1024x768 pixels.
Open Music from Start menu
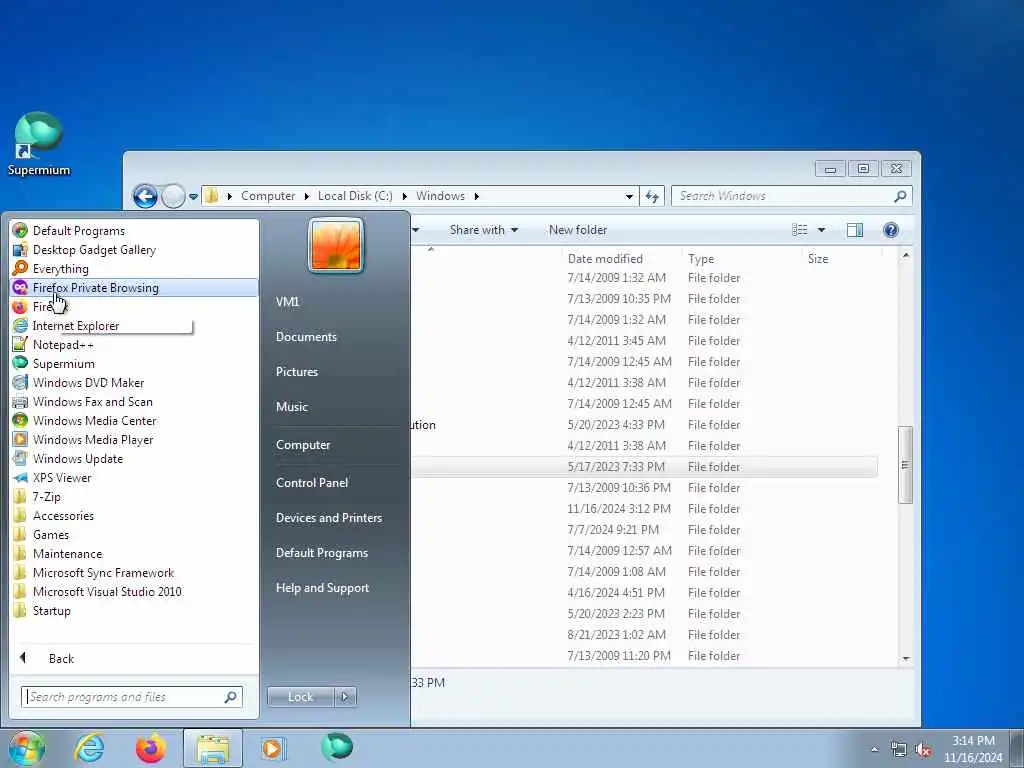[x=291, y=406]
